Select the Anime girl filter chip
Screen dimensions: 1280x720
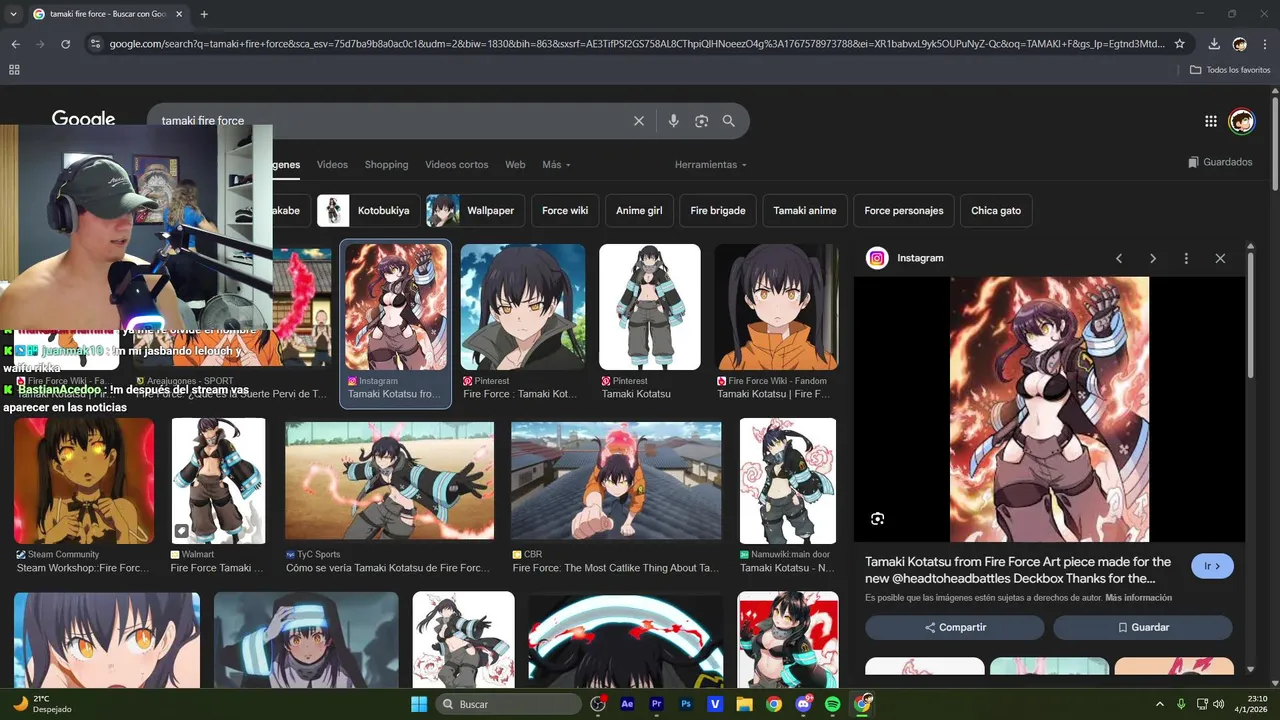639,211
